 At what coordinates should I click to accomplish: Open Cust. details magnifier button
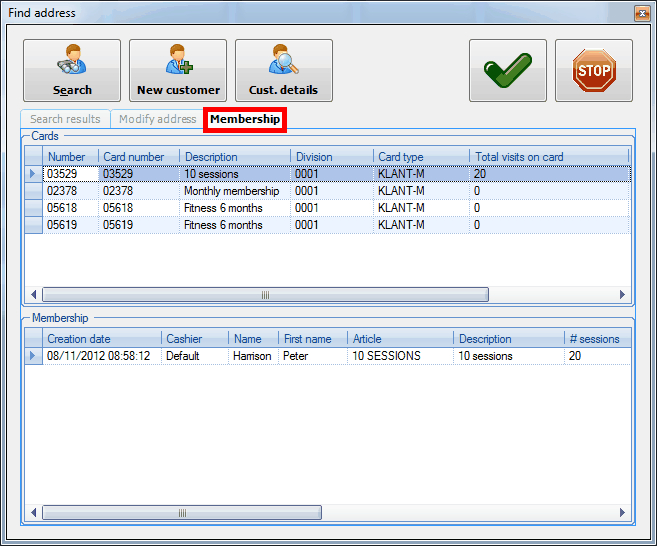283,70
